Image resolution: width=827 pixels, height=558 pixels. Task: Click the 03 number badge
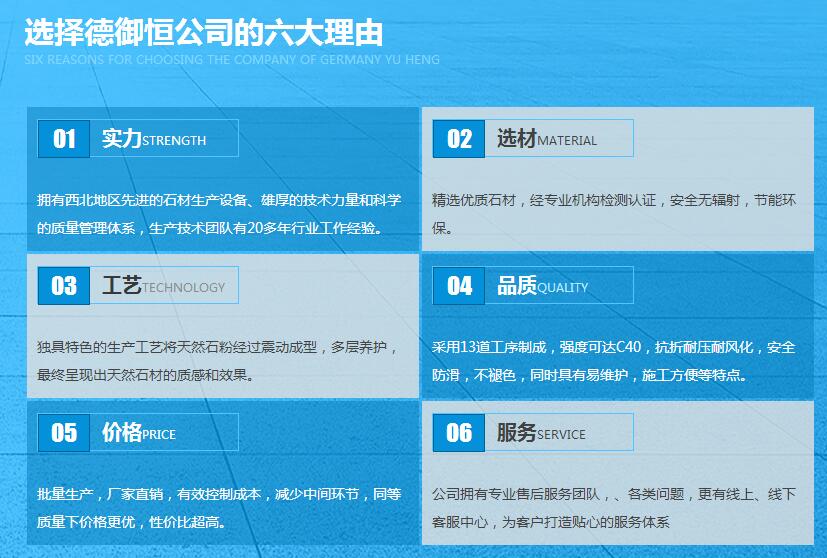64,286
